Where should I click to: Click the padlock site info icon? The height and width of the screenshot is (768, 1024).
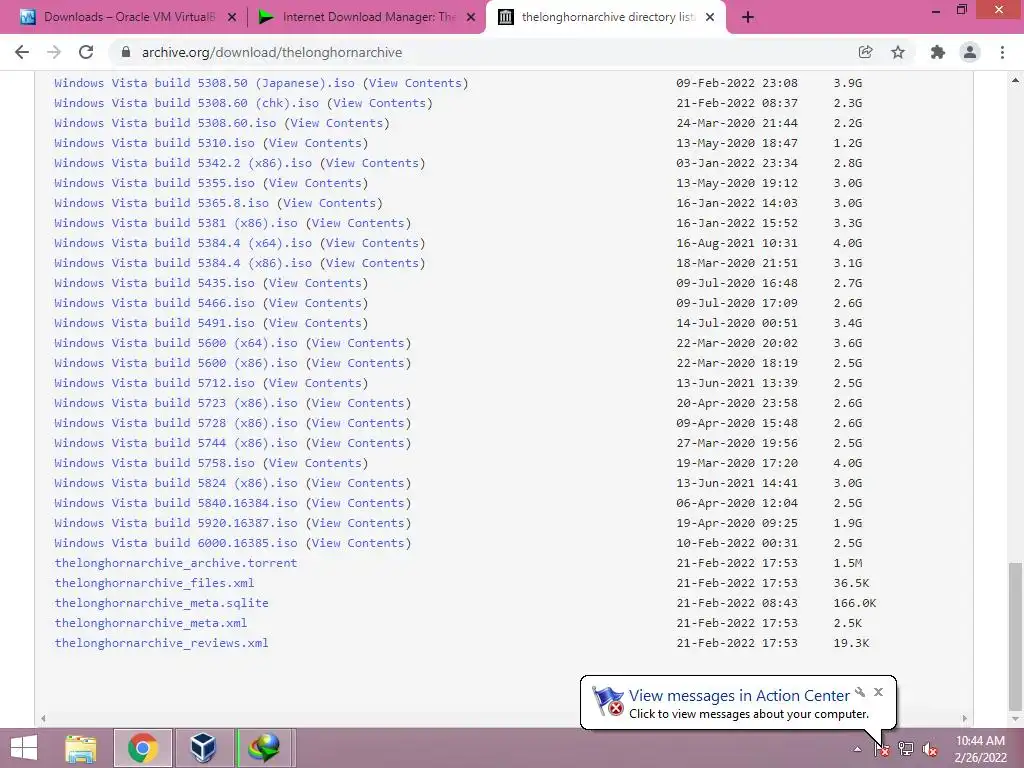126,52
